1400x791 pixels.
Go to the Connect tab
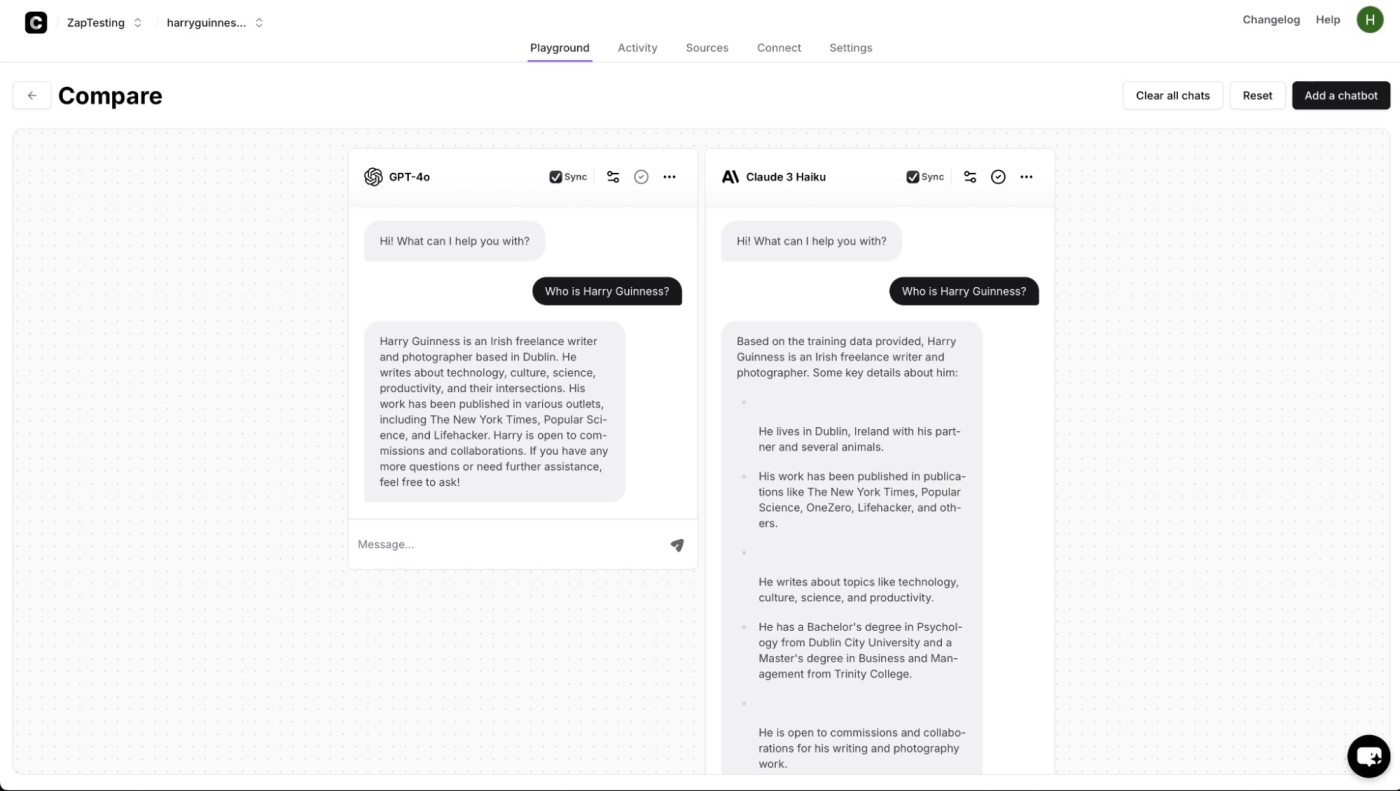click(779, 48)
